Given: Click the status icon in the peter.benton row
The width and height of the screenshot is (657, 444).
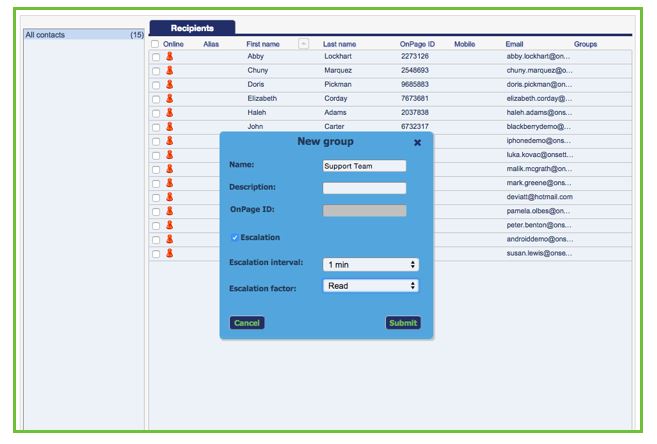Looking at the screenshot, I should 170,225.
